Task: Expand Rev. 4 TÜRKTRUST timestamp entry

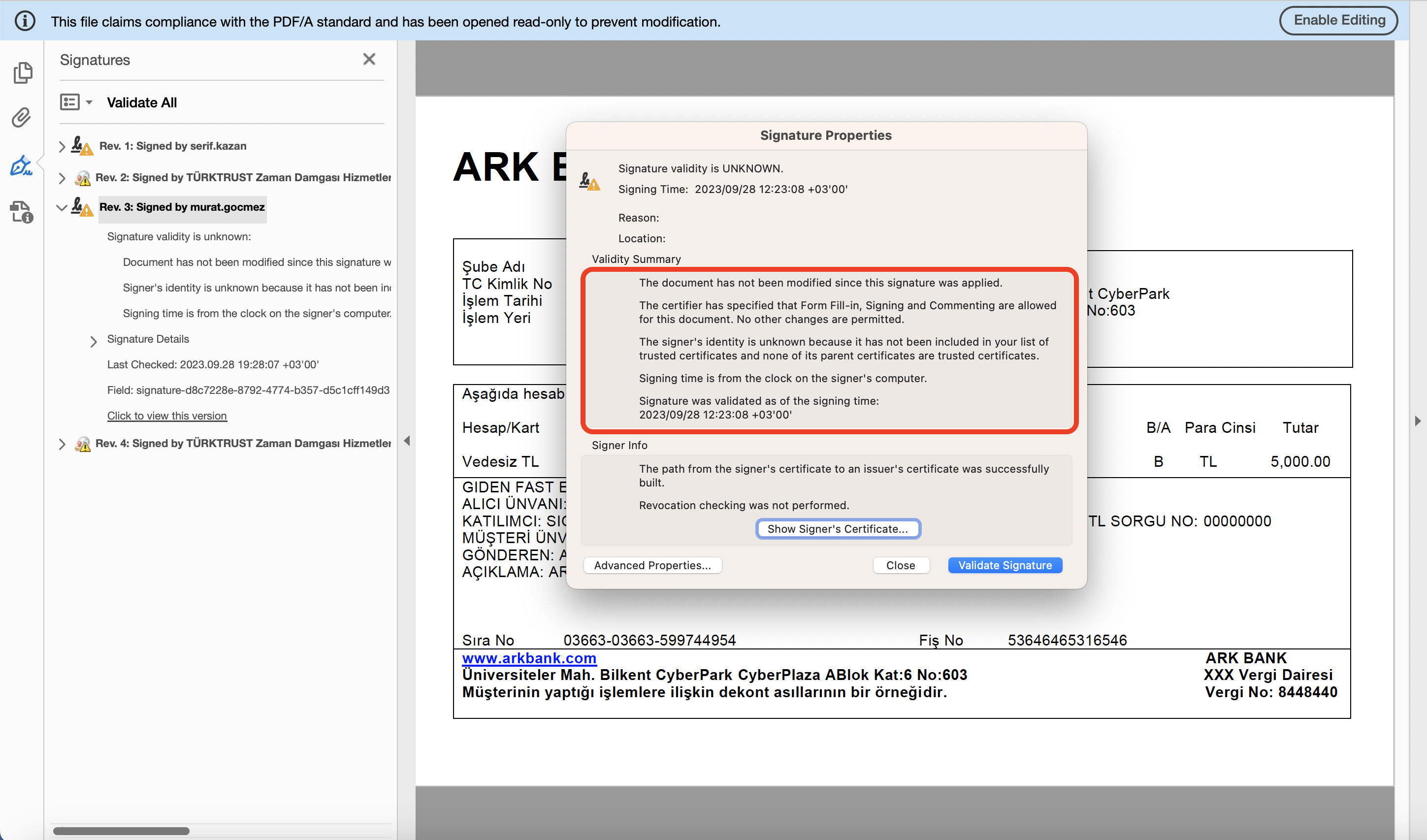Action: [62, 444]
